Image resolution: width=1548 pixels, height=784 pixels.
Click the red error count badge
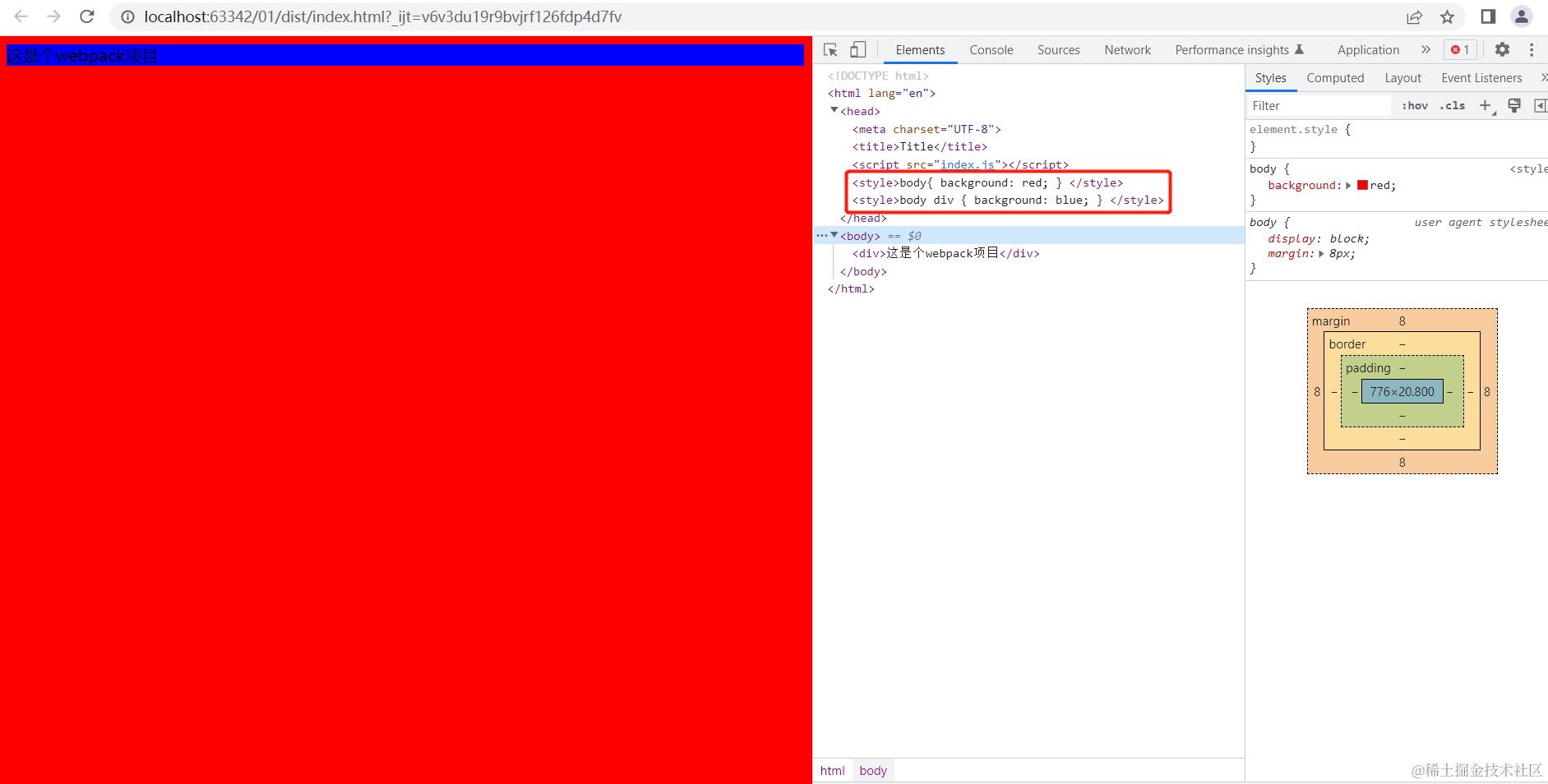[1460, 50]
